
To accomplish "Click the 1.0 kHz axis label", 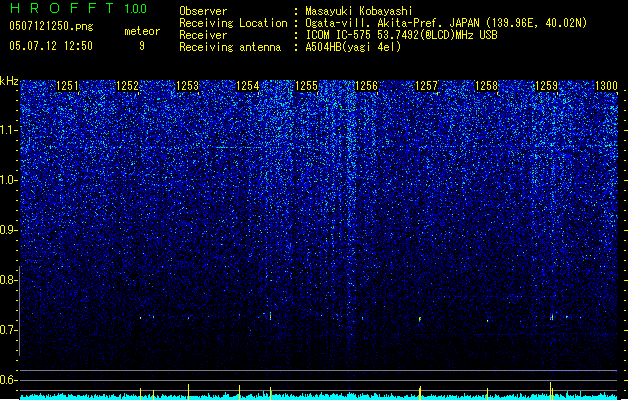I will coord(9,180).
